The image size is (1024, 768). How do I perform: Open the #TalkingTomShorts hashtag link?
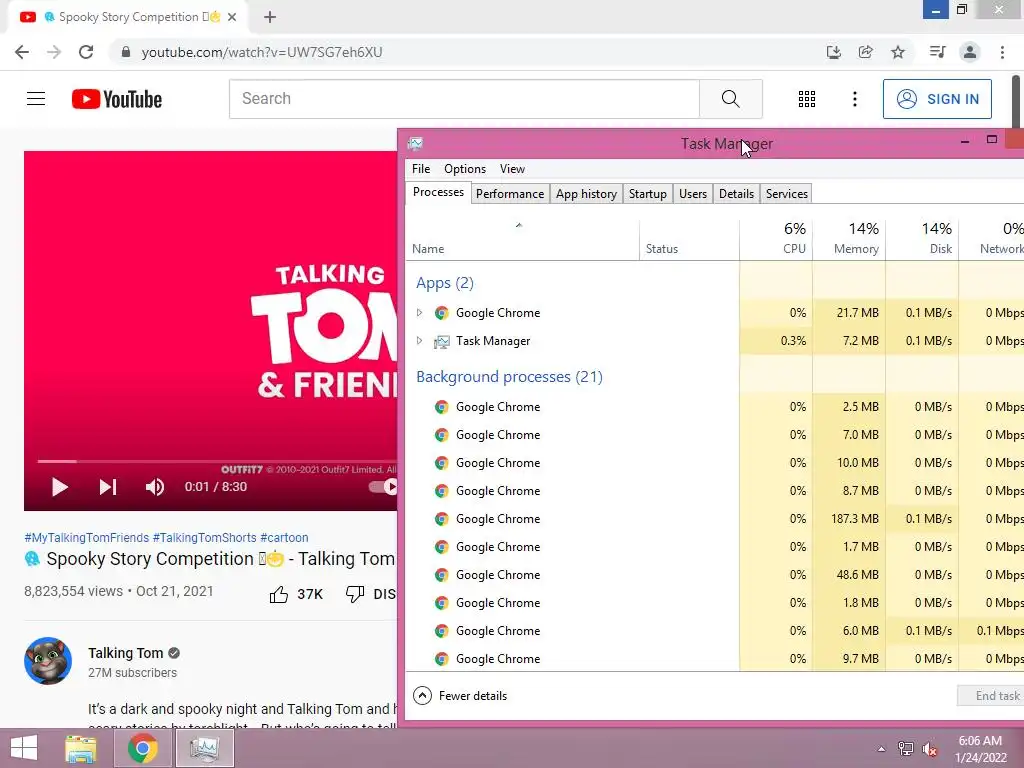204,537
